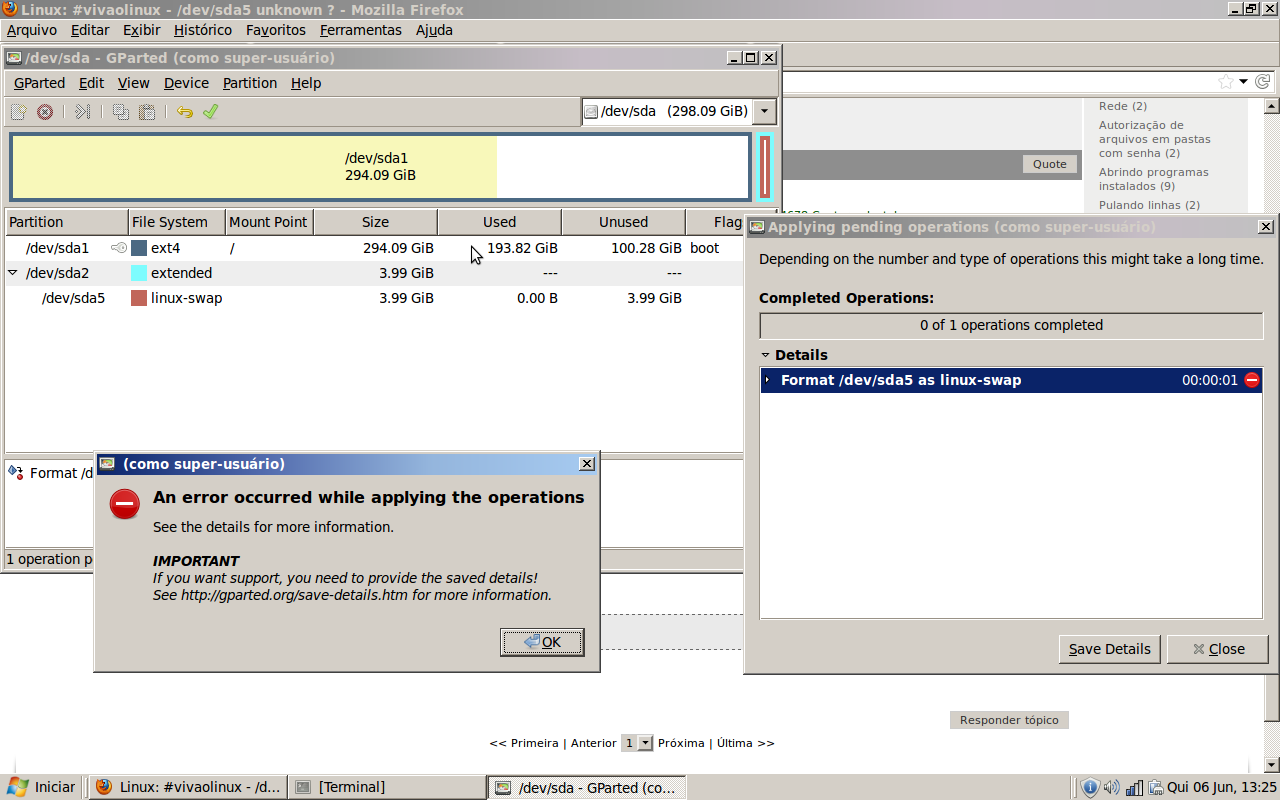Screen dimensions: 1280x800
Task: Click the pending Format operation icon
Action: tap(16, 472)
